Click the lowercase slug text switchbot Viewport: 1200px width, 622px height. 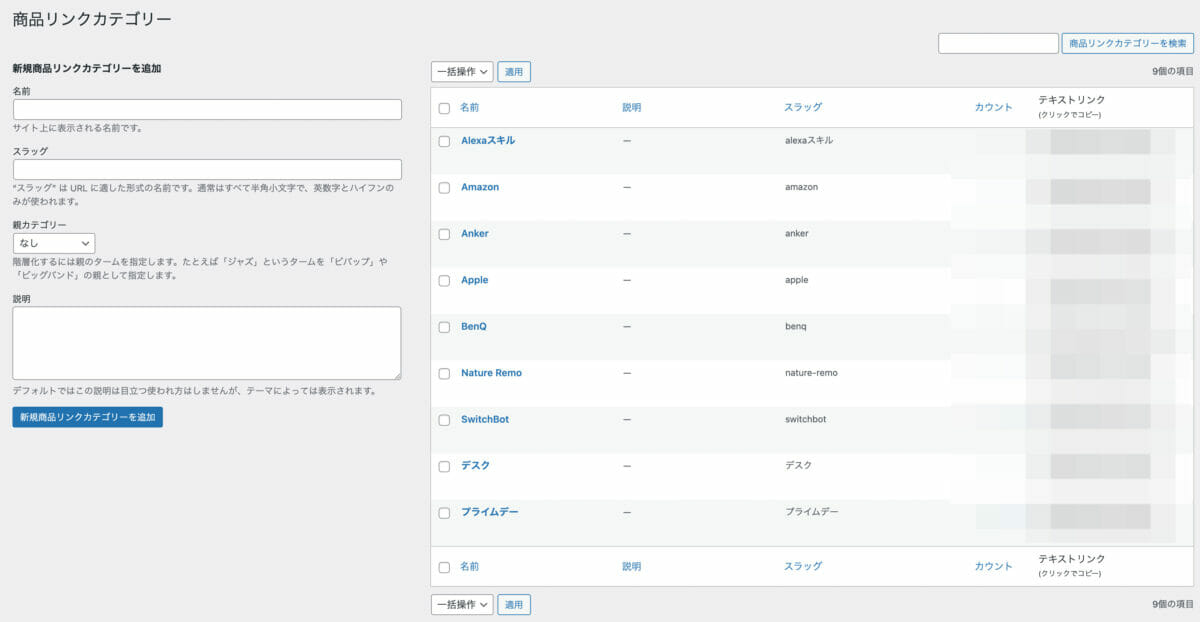(806, 419)
